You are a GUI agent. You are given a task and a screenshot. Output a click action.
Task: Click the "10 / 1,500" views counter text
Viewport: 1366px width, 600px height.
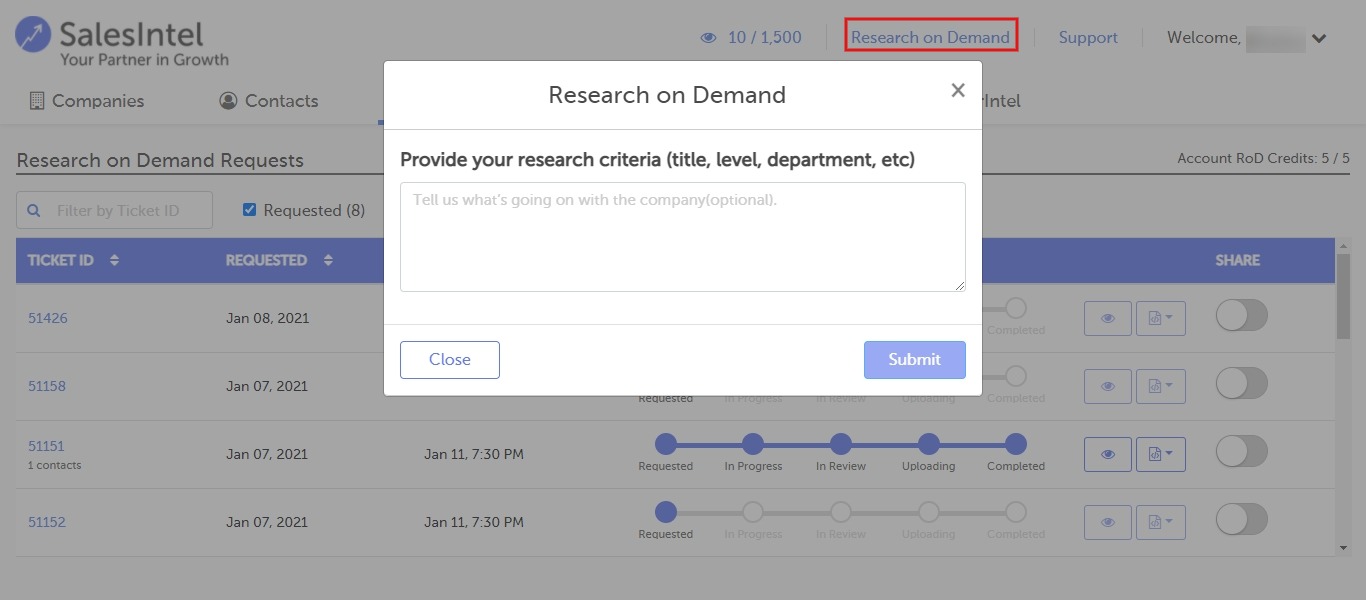(765, 38)
